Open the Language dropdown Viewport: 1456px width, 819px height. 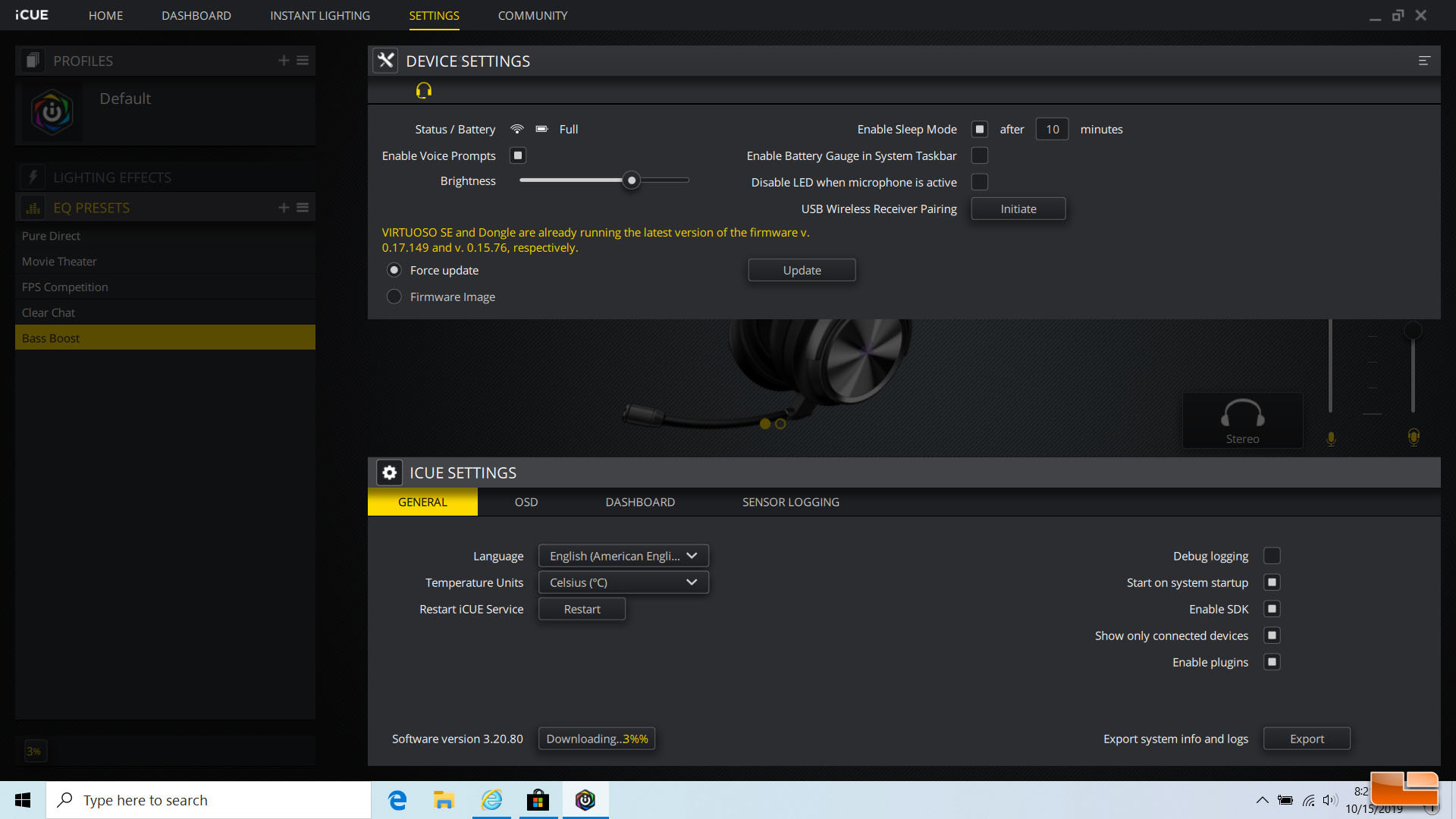point(623,556)
